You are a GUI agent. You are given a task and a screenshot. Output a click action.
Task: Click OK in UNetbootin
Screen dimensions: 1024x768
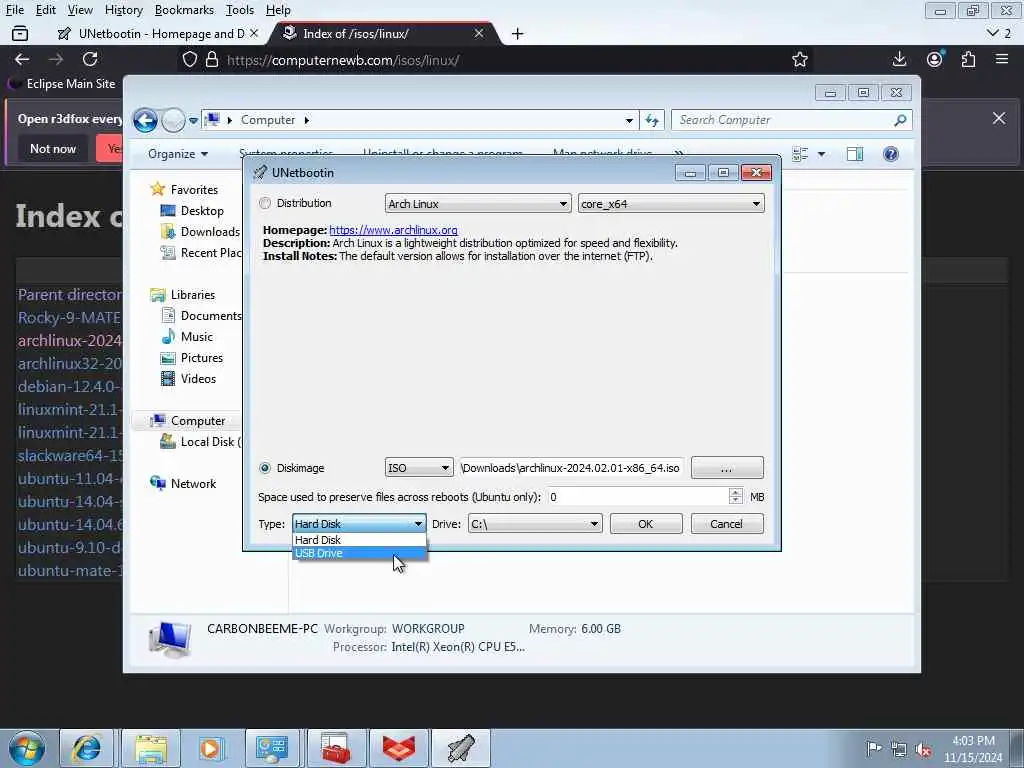[646, 524]
